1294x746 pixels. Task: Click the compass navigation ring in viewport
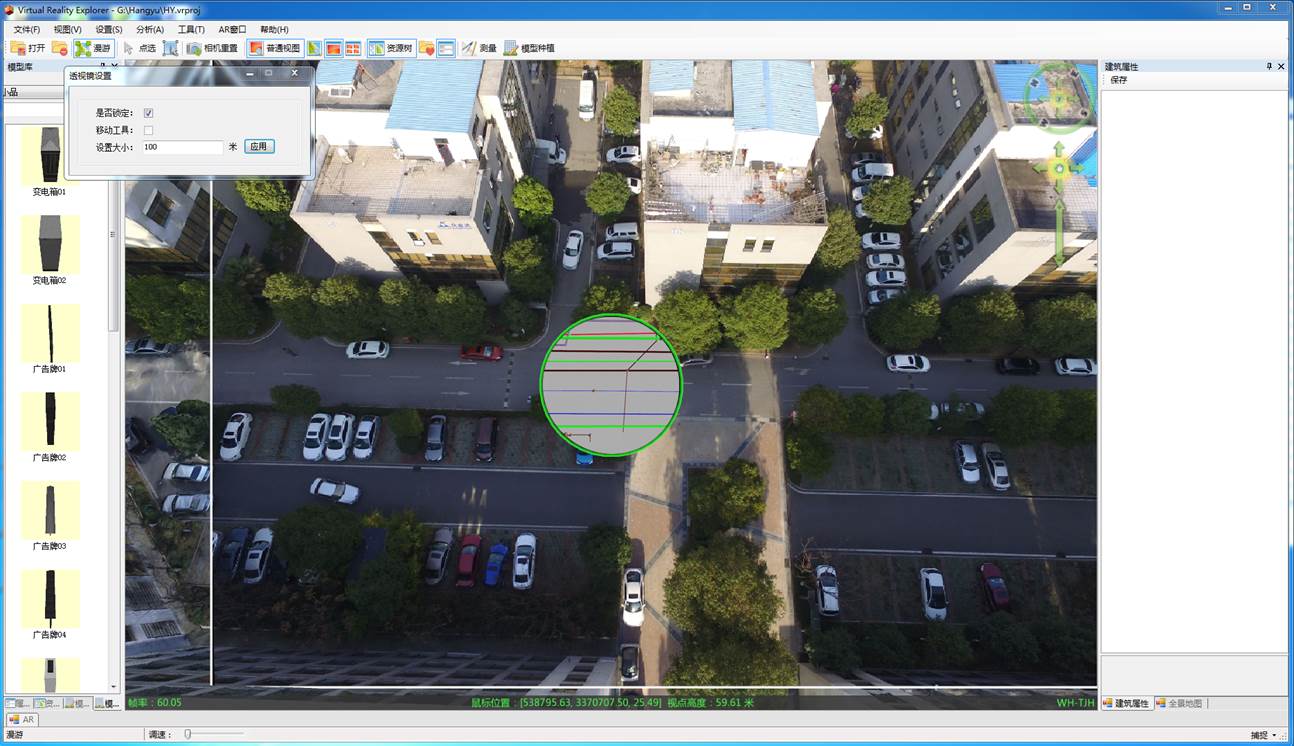[x=1060, y=98]
